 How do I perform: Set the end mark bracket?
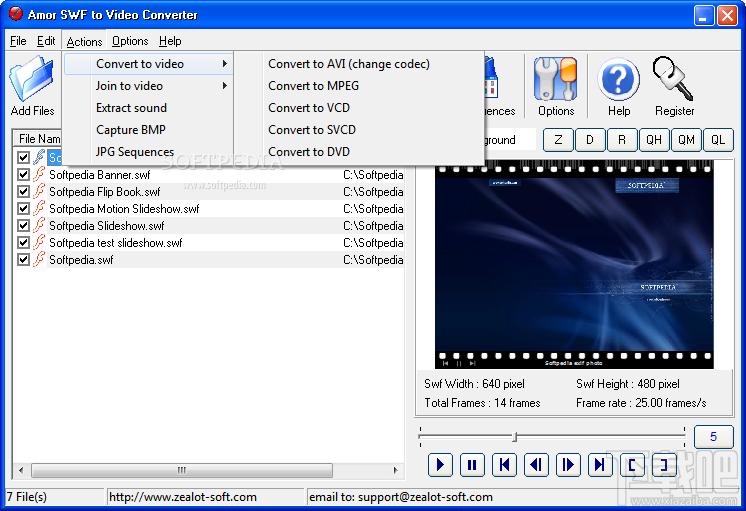[664, 464]
